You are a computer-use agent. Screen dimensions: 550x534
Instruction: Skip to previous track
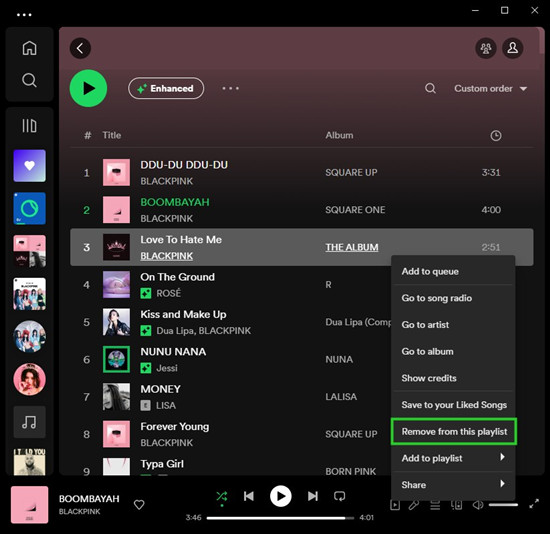[x=249, y=496]
